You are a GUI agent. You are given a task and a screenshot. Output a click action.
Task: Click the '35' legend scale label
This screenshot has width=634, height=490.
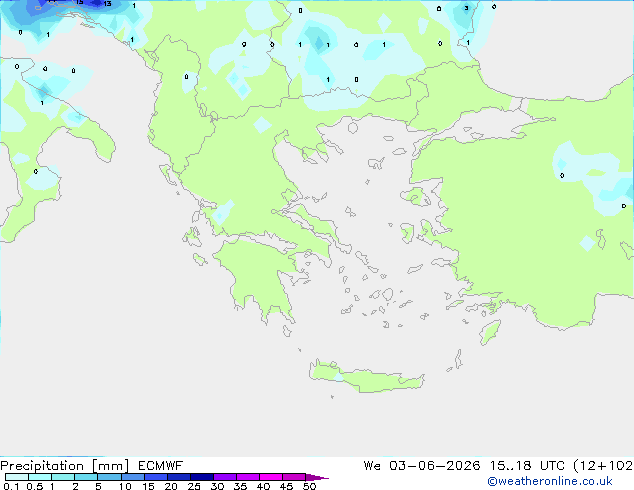(x=240, y=486)
